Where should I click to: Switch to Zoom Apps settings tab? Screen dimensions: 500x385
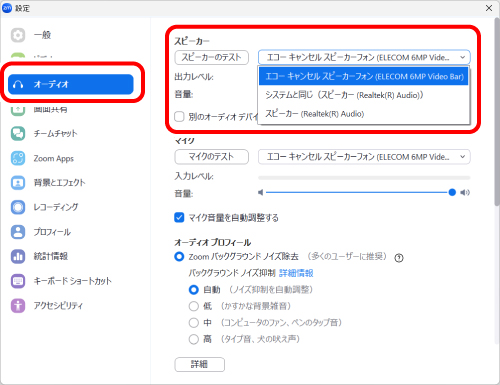[x=54, y=159]
